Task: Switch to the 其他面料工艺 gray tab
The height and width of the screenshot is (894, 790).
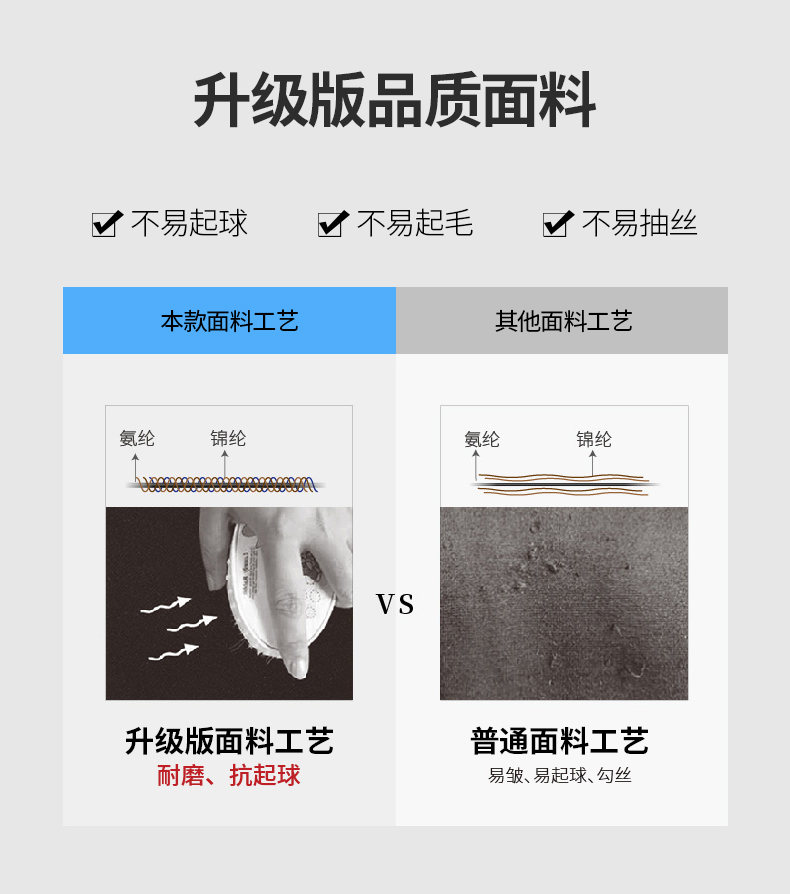Action: tap(562, 320)
